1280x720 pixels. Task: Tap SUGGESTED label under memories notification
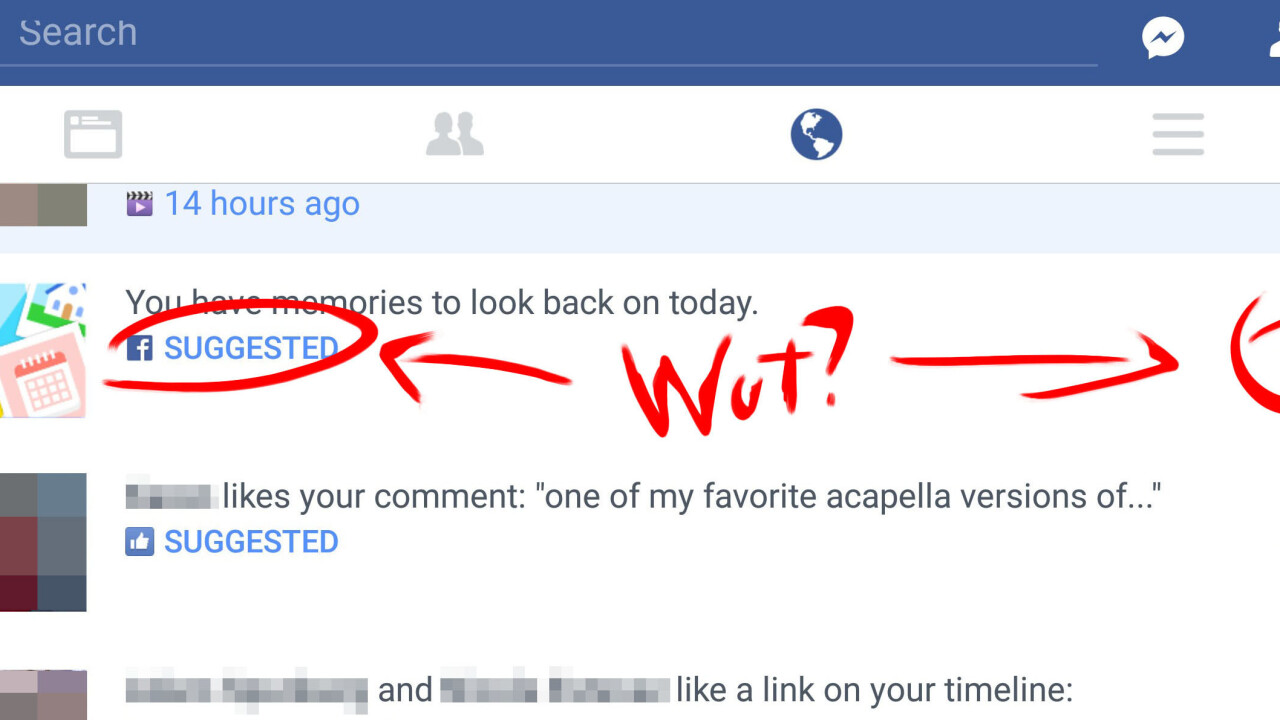point(251,348)
